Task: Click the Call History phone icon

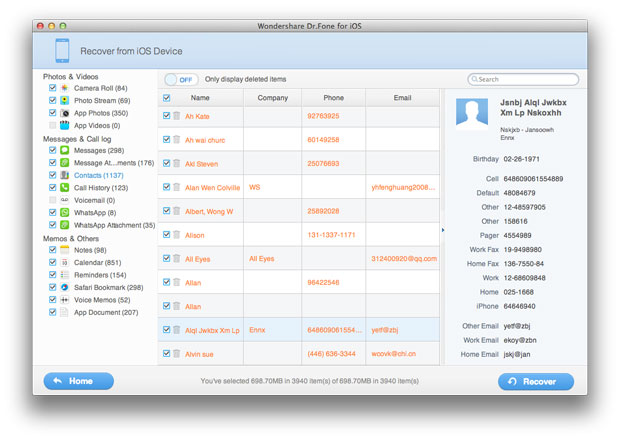Action: point(64,187)
